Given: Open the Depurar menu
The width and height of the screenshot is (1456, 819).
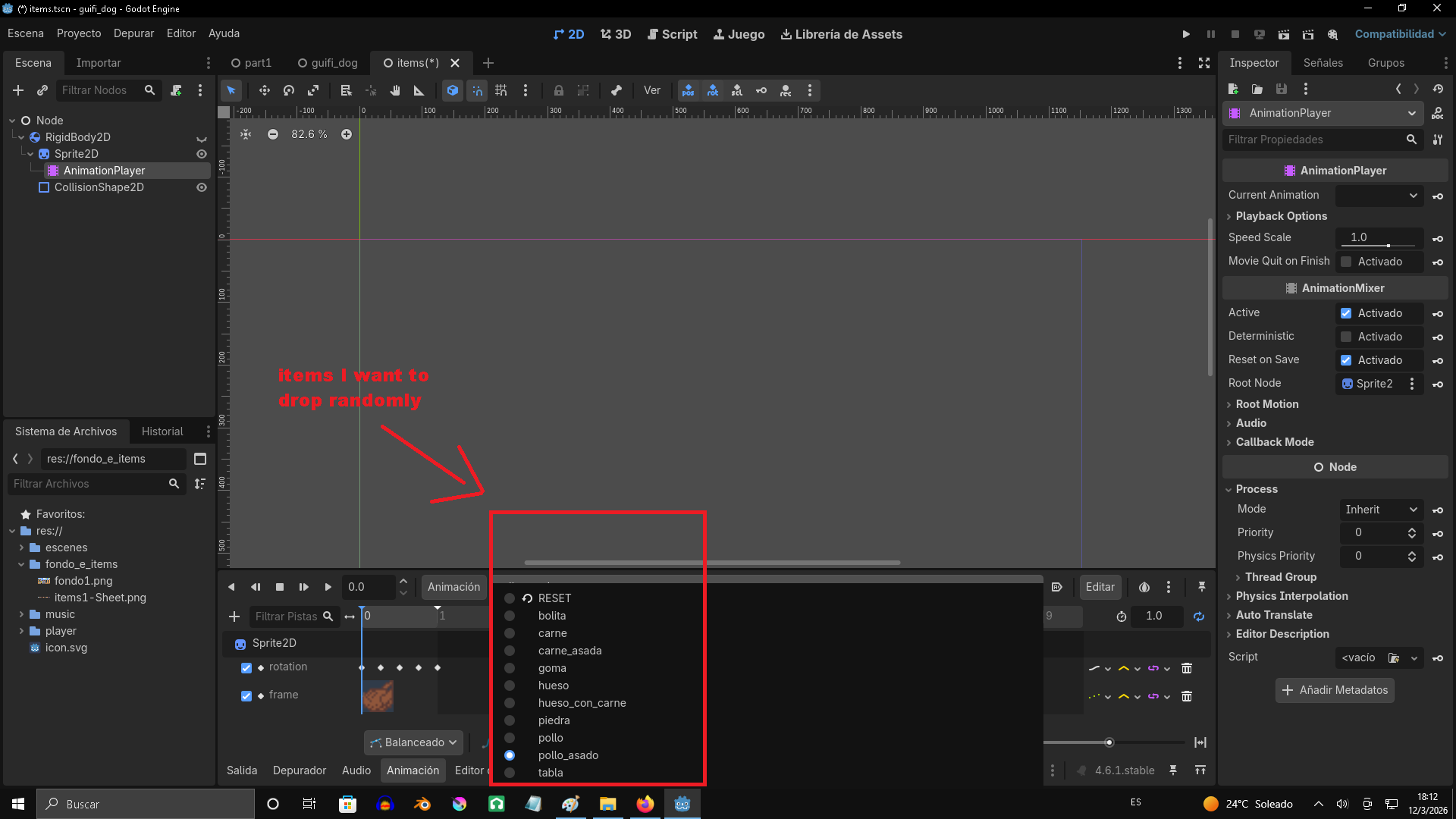Looking at the screenshot, I should point(133,33).
